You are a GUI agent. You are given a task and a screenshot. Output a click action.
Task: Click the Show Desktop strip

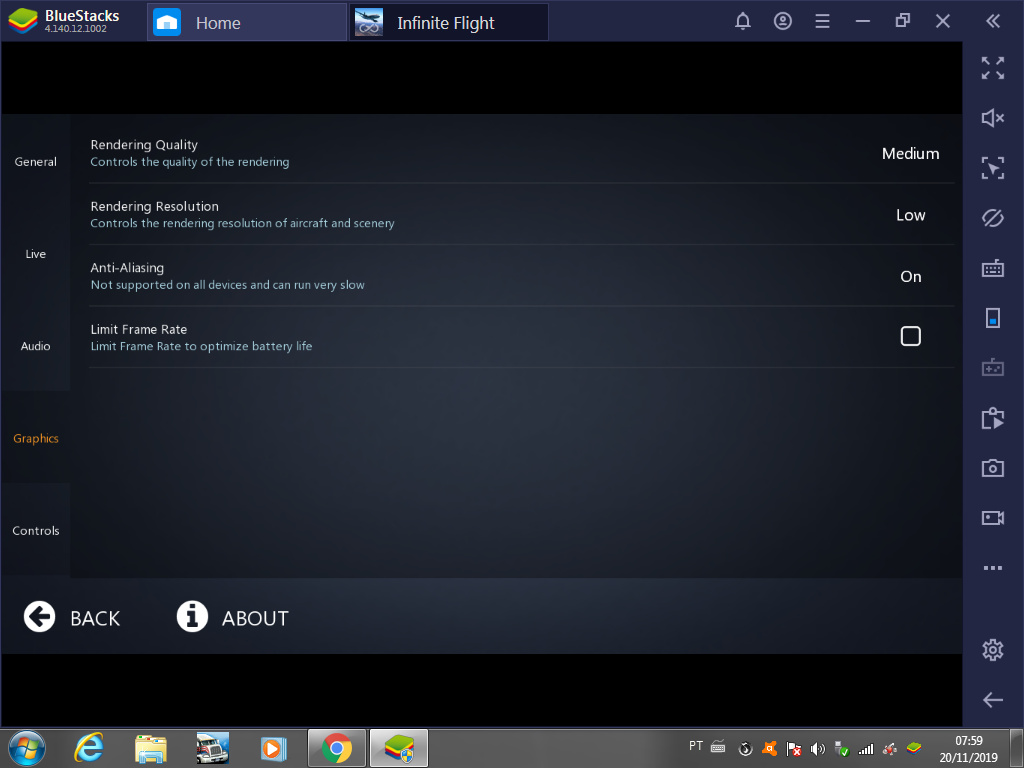pos(1016,748)
